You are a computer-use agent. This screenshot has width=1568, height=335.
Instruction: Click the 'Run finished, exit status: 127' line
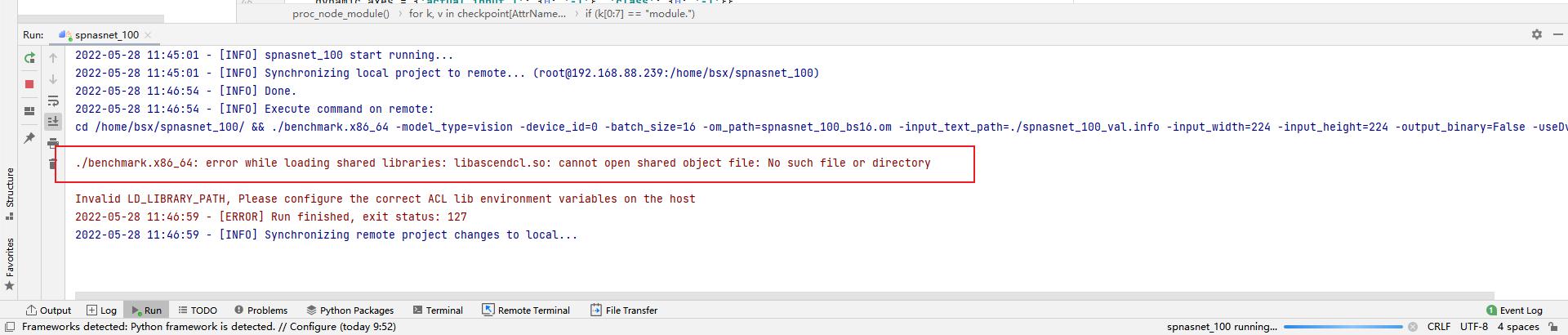(271, 217)
